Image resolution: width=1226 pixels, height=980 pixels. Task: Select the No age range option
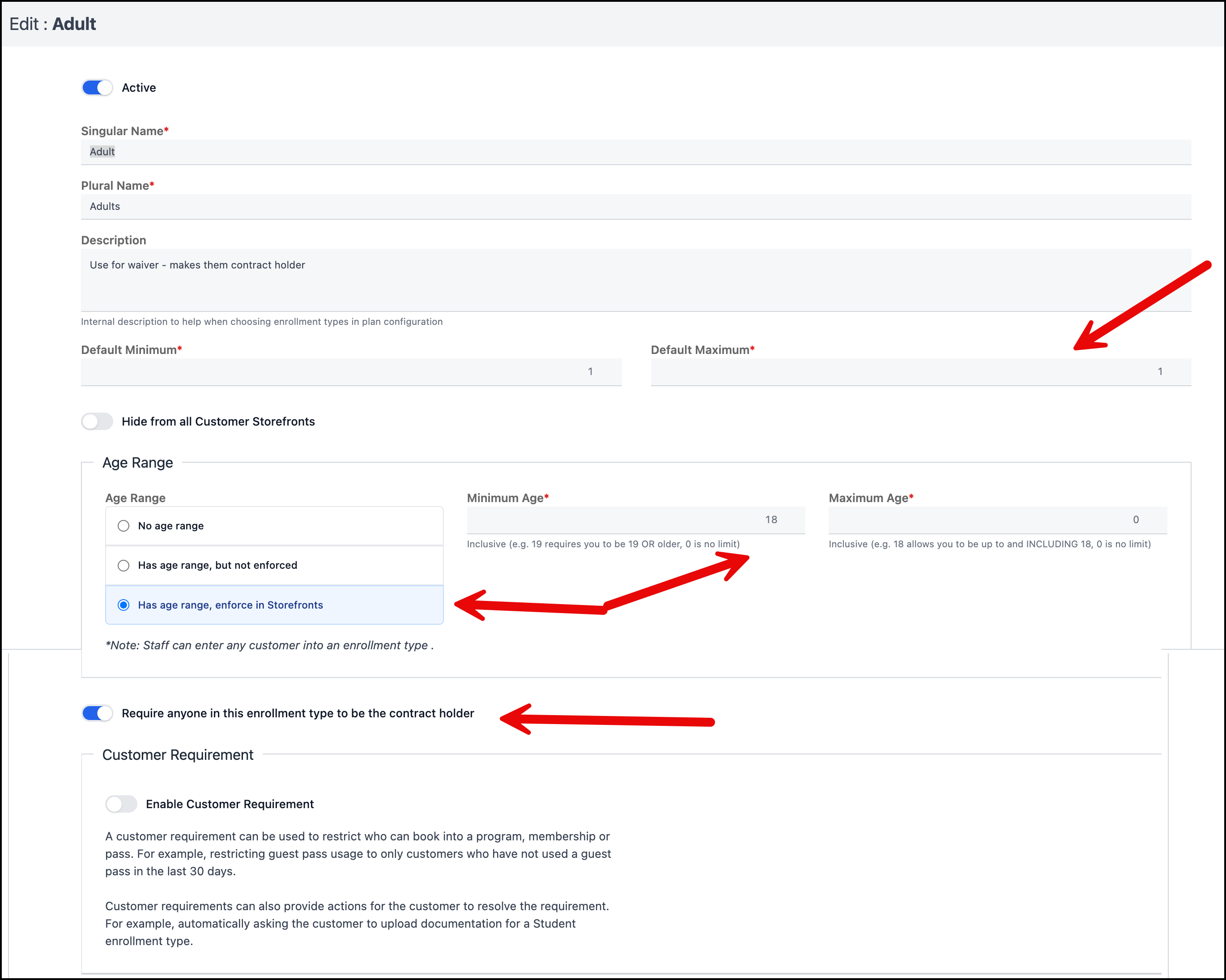coord(123,525)
